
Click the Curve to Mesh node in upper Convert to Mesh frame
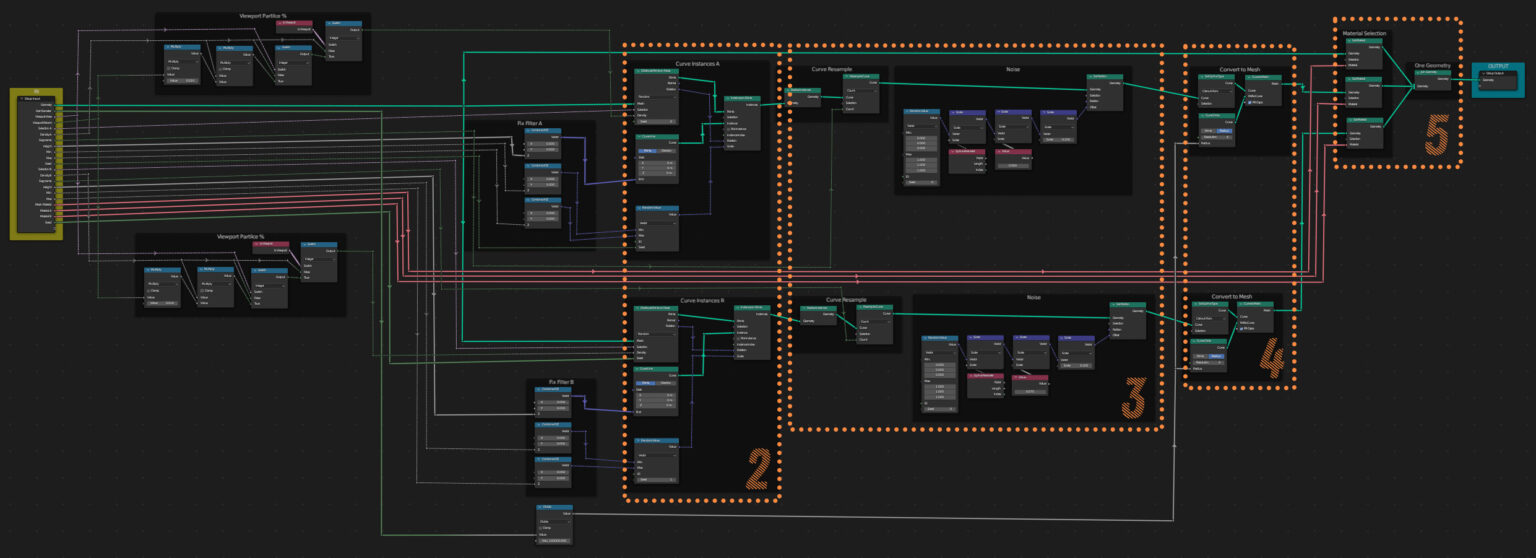[x=1262, y=76]
